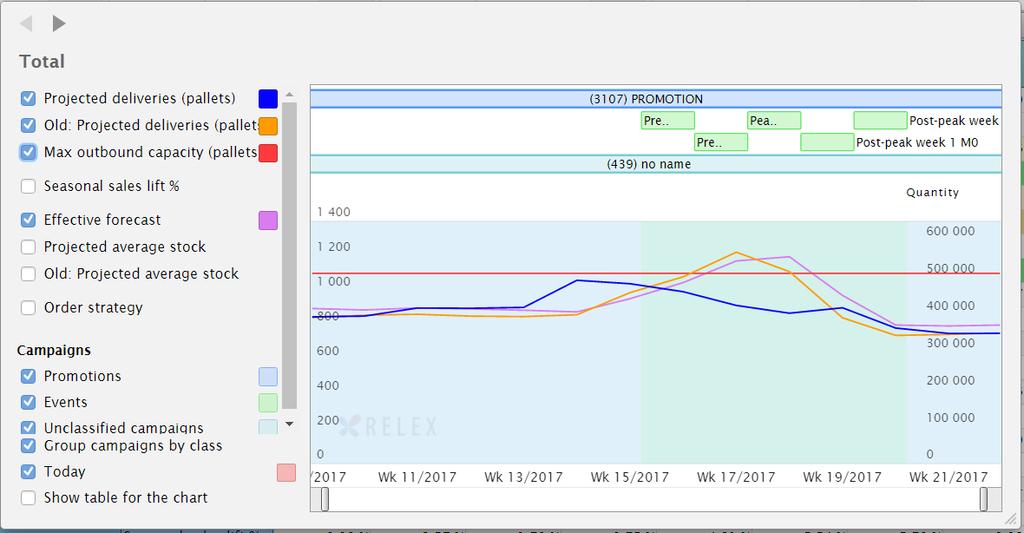Open blue Projected deliveries color swatch
Image resolution: width=1024 pixels, height=533 pixels.
point(268,99)
